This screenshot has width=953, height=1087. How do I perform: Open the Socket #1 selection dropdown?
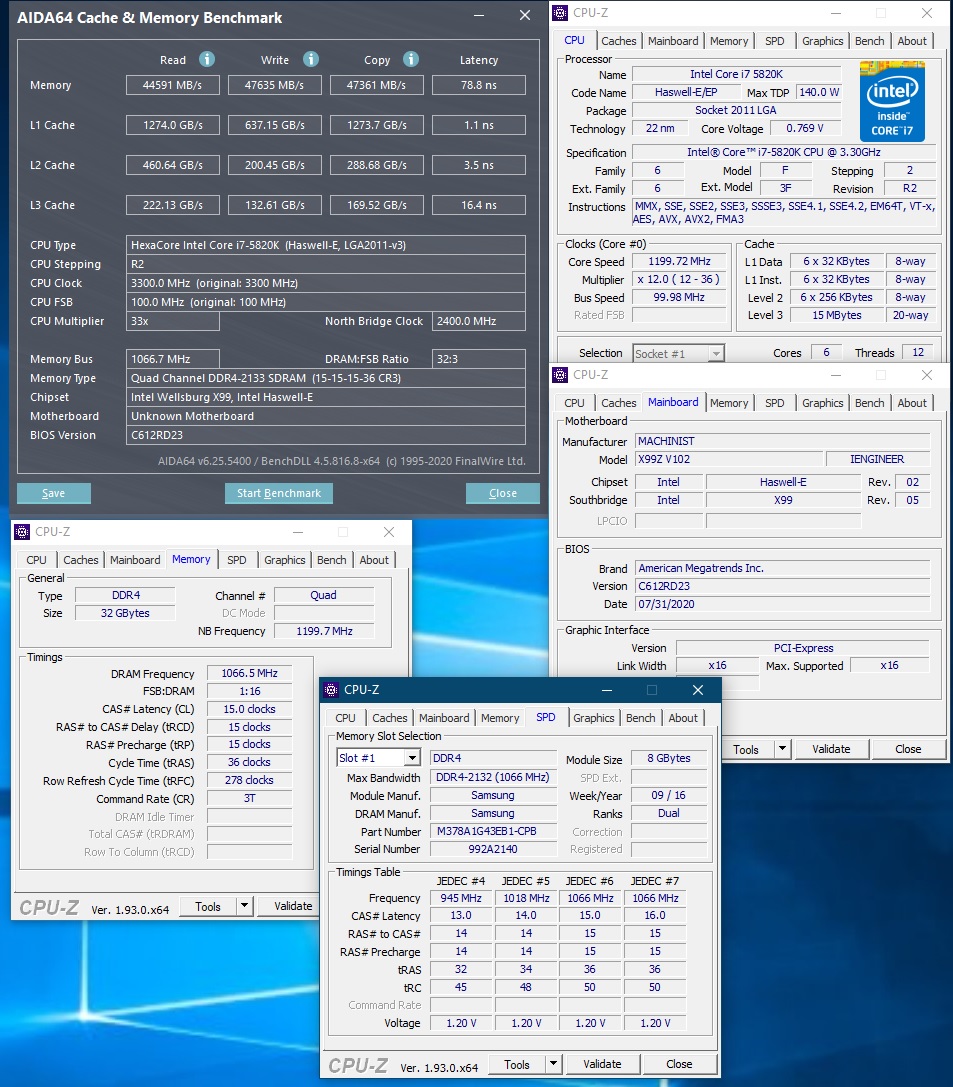pos(716,354)
